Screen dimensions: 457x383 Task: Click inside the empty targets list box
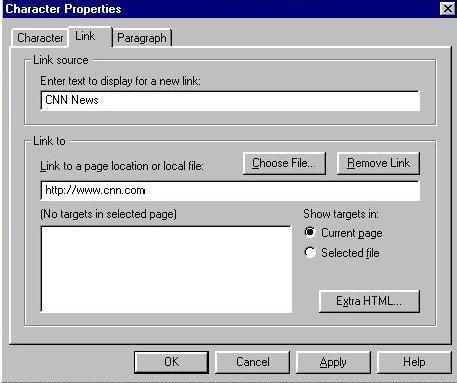pos(166,269)
